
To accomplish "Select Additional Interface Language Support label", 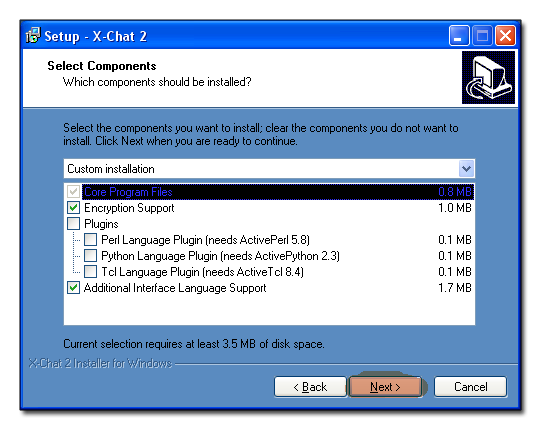I will 175,288.
